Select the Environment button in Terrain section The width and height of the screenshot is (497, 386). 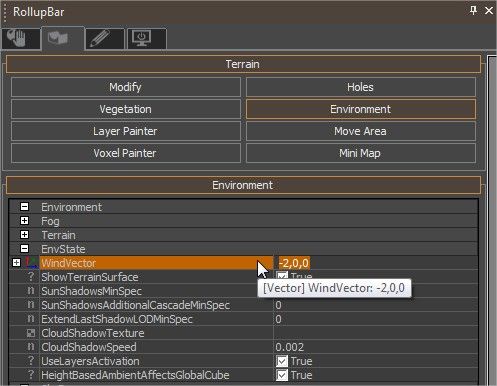pyautogui.click(x=361, y=109)
